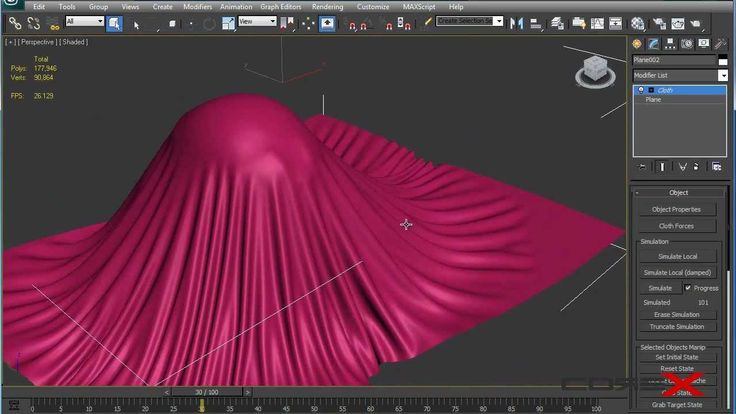Open the Curve Editor toolbar icon
The image size is (736, 414).
point(598,23)
